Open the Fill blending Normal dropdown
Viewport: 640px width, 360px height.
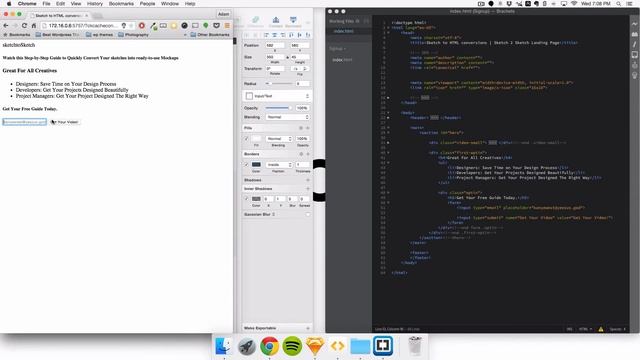pyautogui.click(x=279, y=139)
